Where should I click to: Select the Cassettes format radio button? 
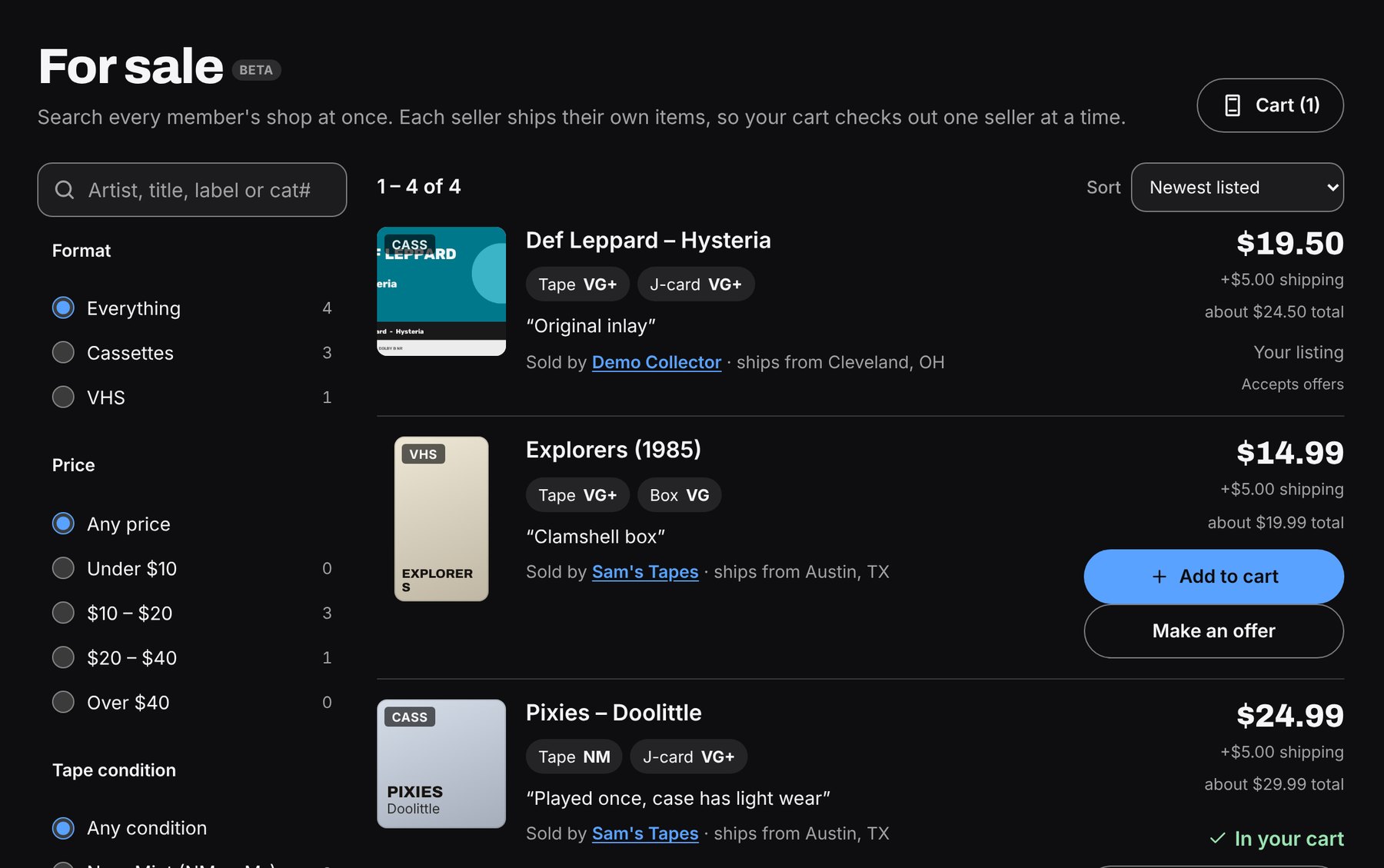(x=63, y=353)
